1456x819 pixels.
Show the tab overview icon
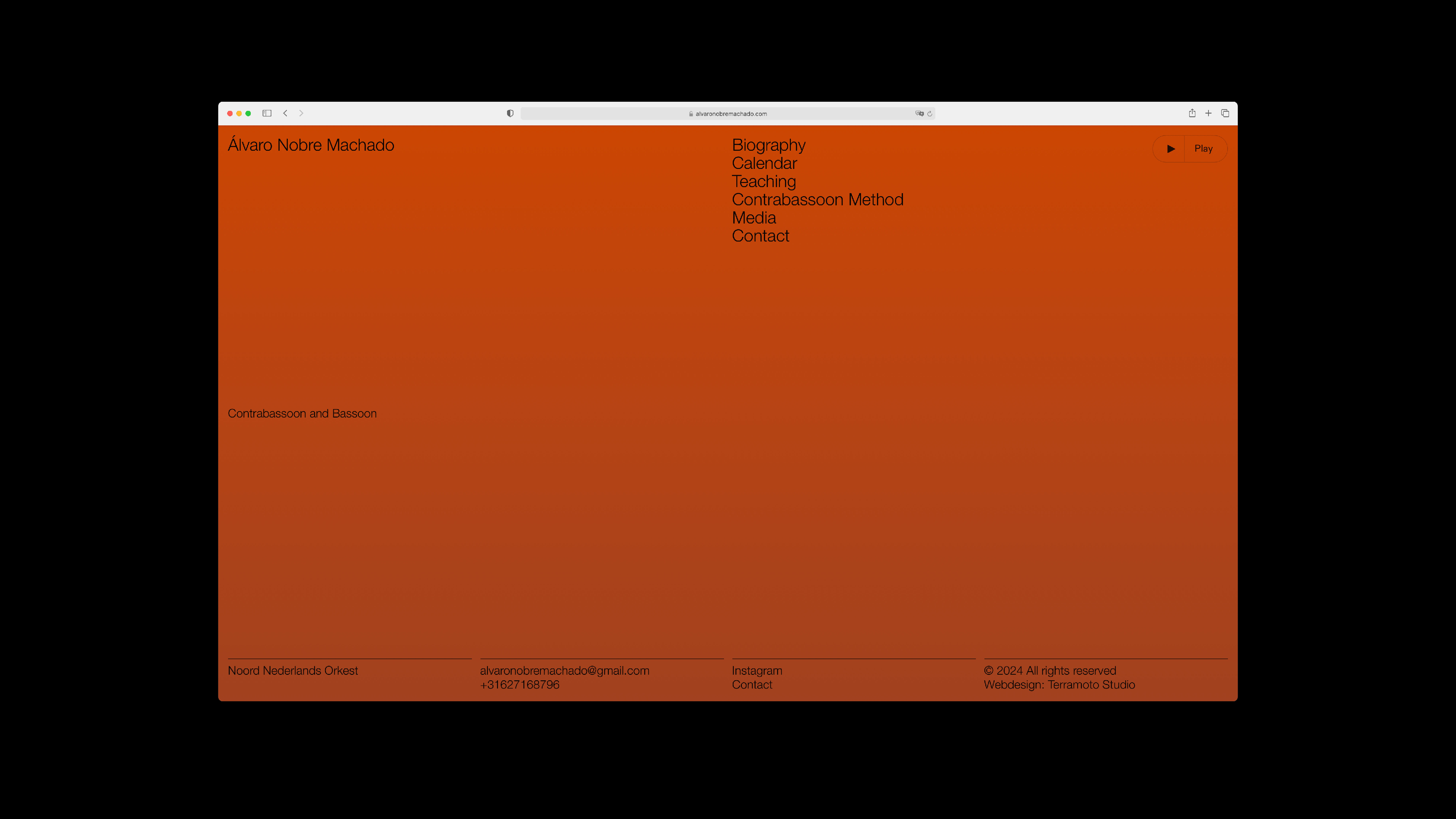(x=1225, y=113)
